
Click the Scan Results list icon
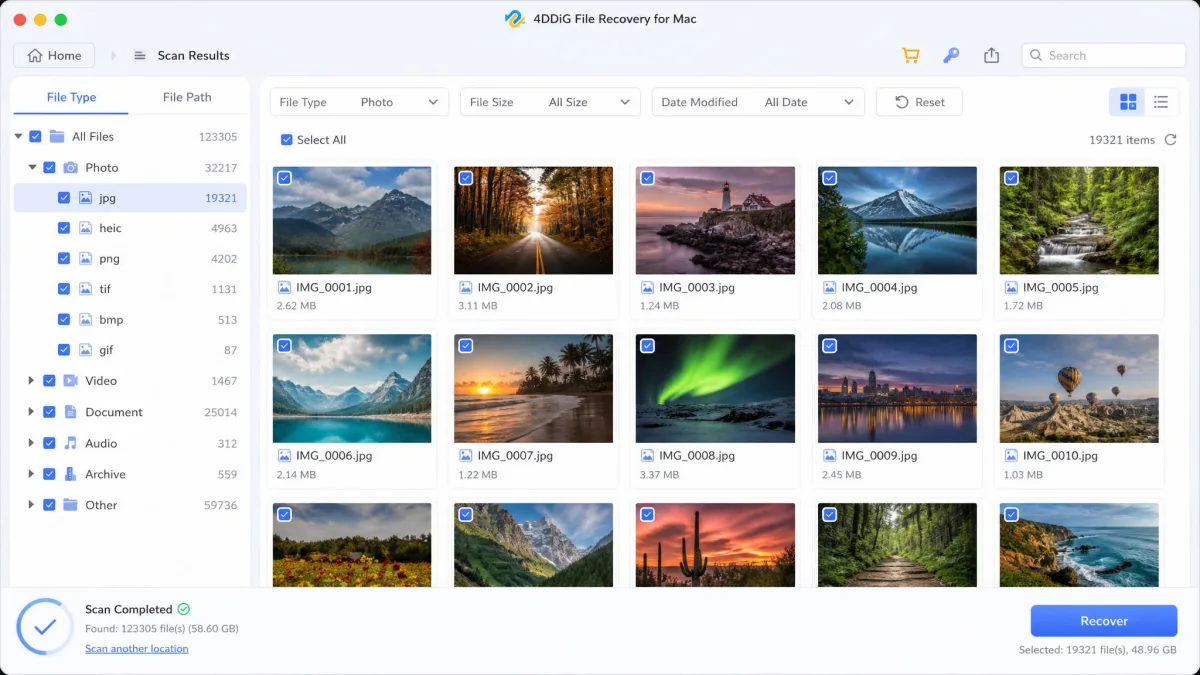140,56
